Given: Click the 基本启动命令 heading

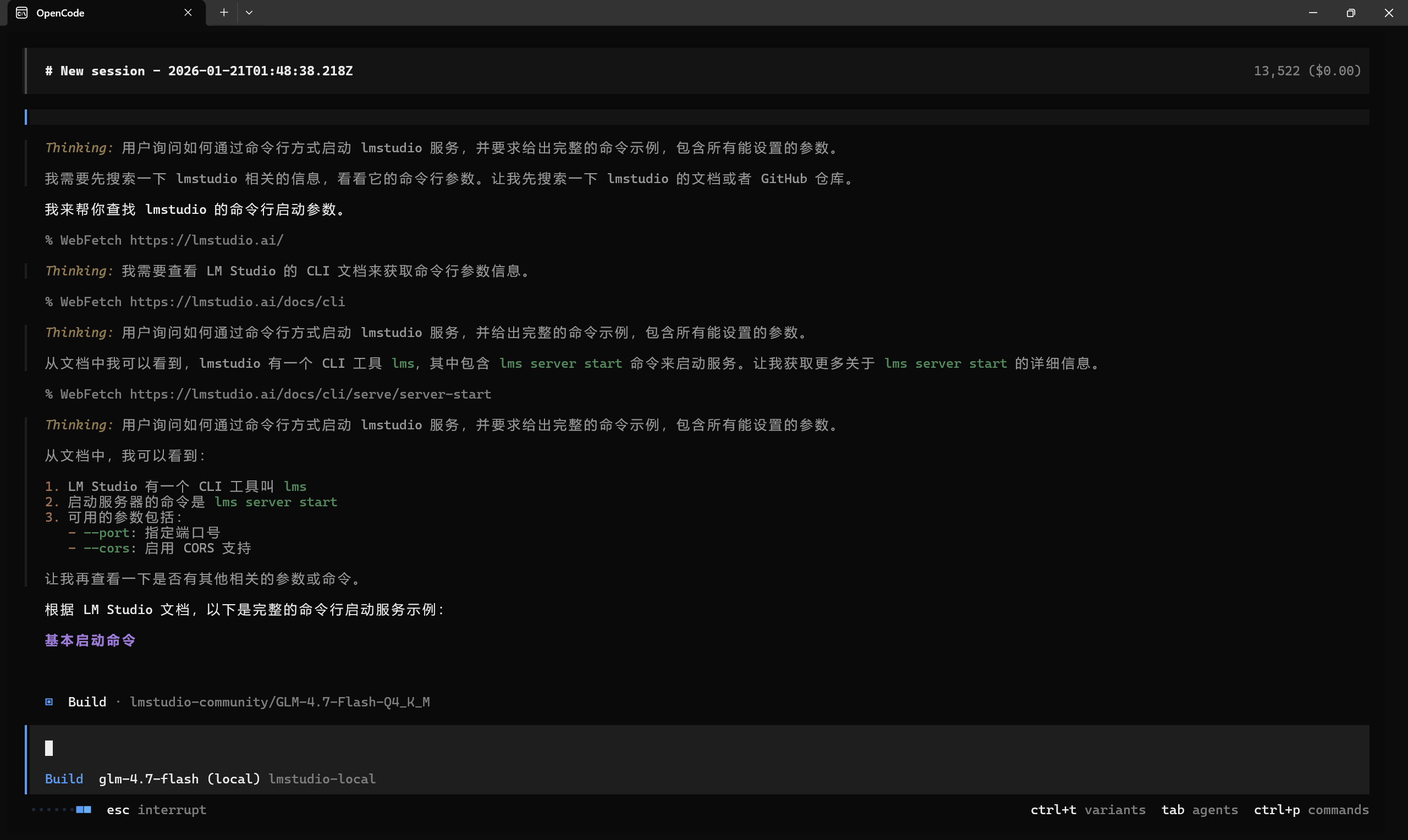Looking at the screenshot, I should tap(90, 640).
